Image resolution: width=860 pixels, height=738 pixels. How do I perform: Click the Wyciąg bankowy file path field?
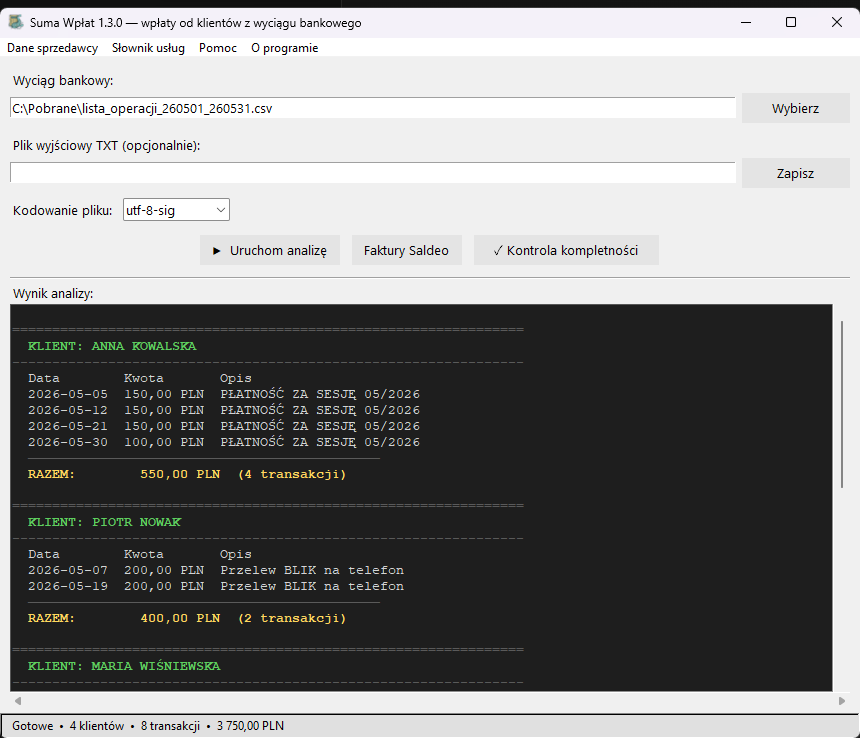point(372,108)
